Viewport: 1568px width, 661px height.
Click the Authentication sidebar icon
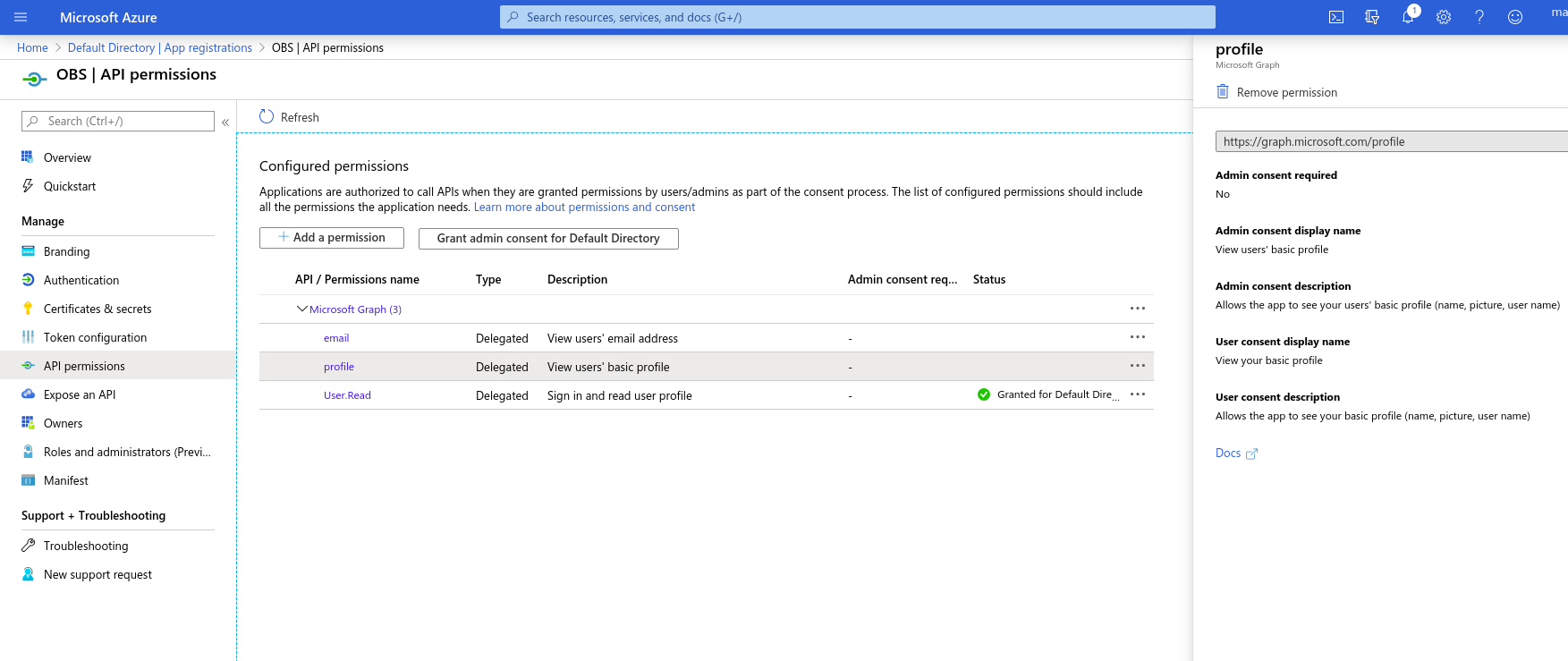click(x=28, y=280)
